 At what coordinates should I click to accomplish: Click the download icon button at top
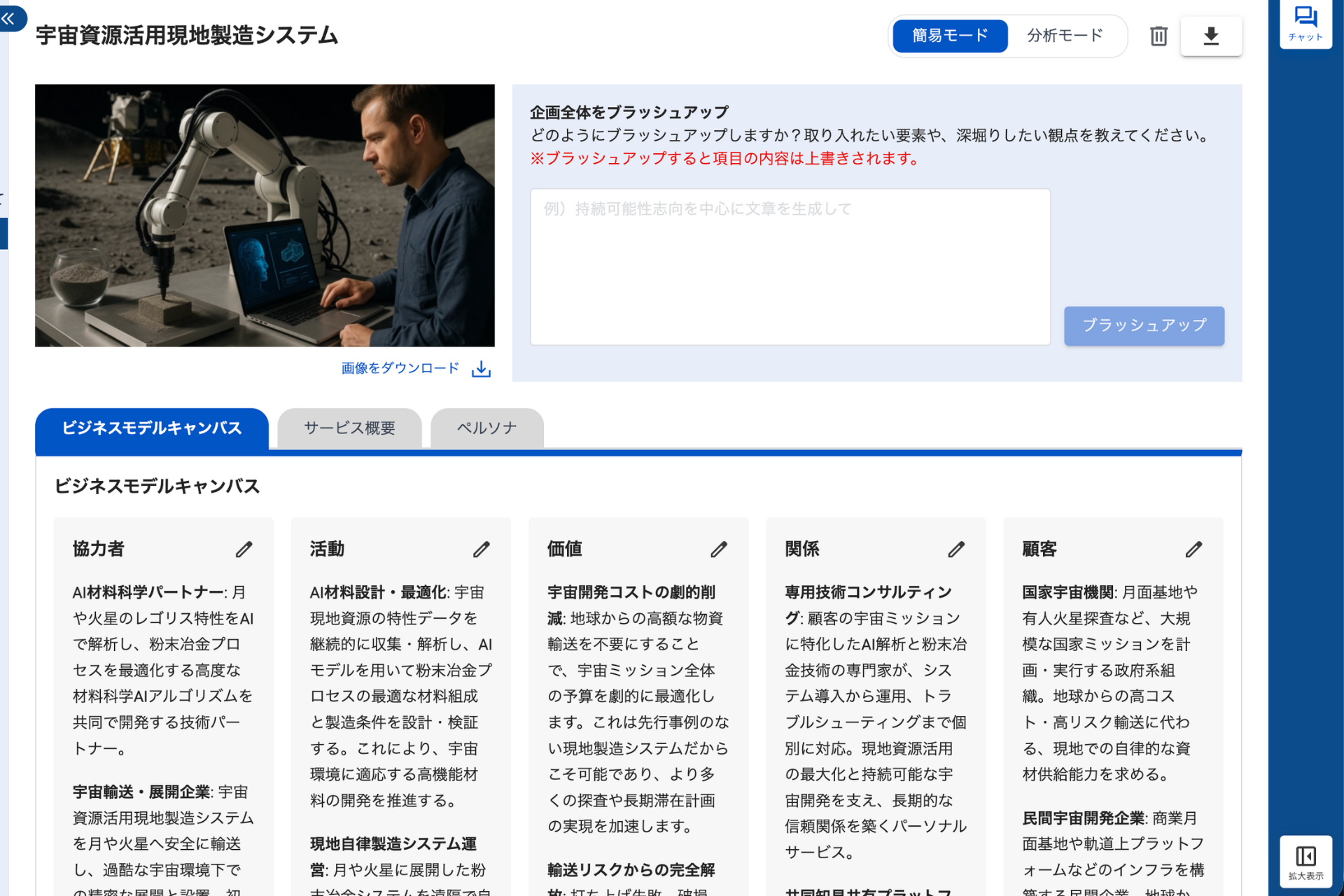[x=1211, y=36]
